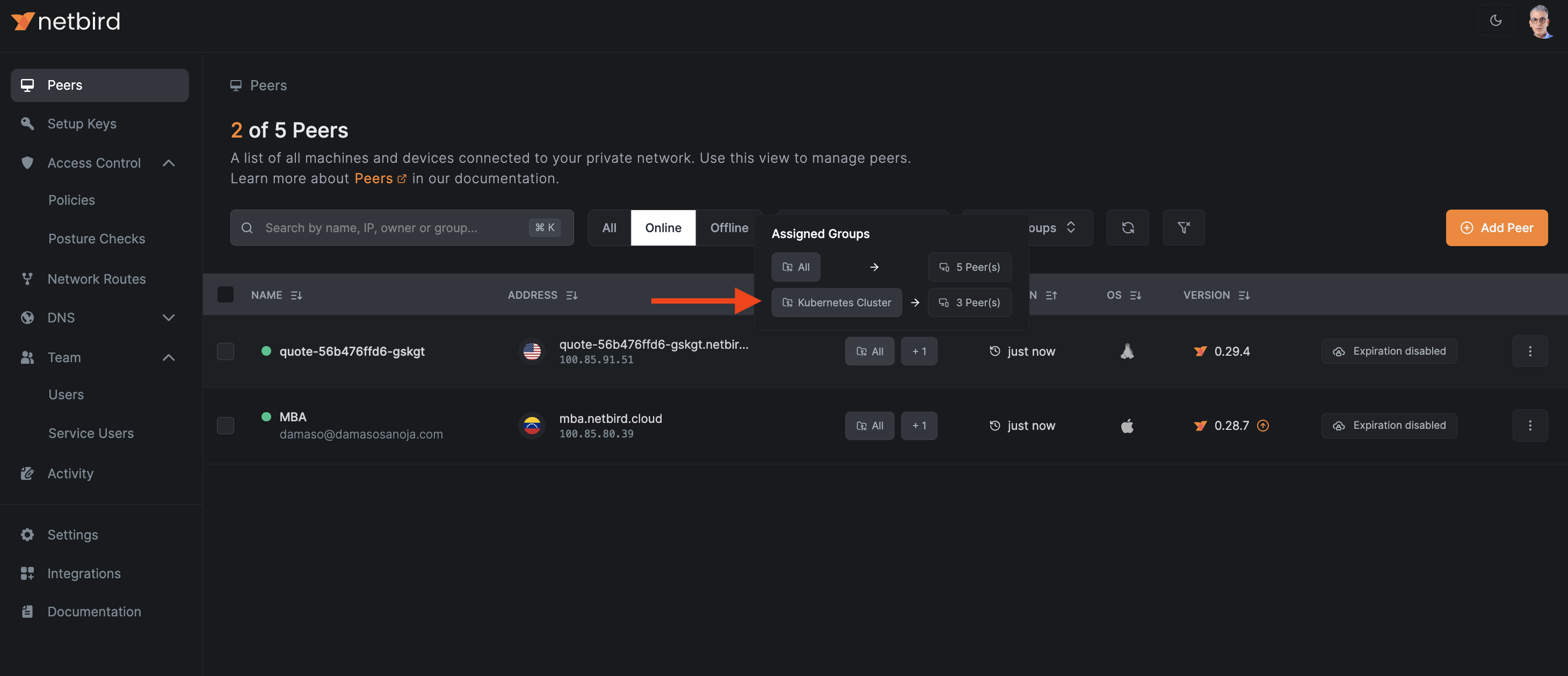Toggle dark mode with the moon icon
1568x676 pixels.
coord(1496,20)
